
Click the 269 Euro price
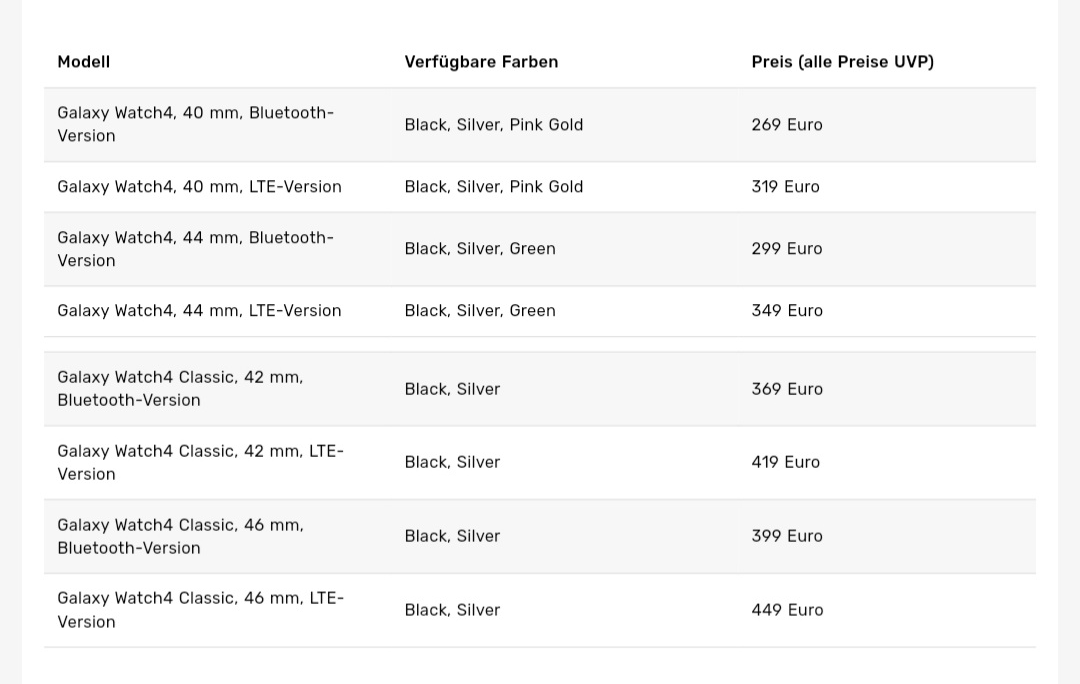(x=787, y=125)
